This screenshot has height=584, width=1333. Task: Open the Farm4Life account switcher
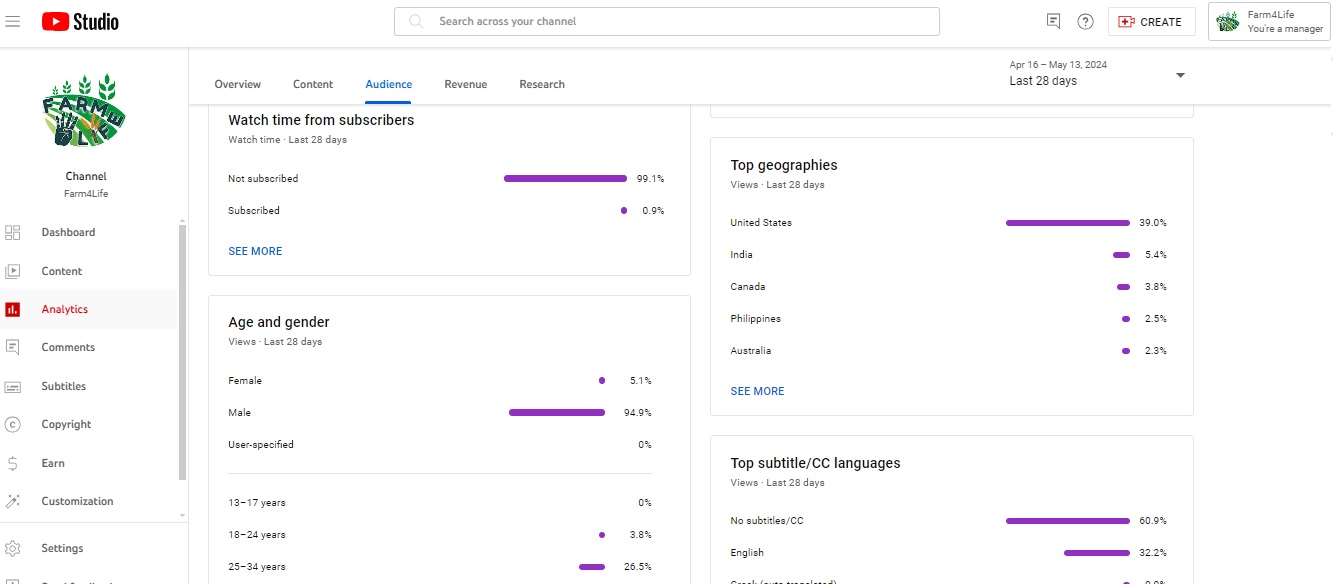tap(1268, 21)
